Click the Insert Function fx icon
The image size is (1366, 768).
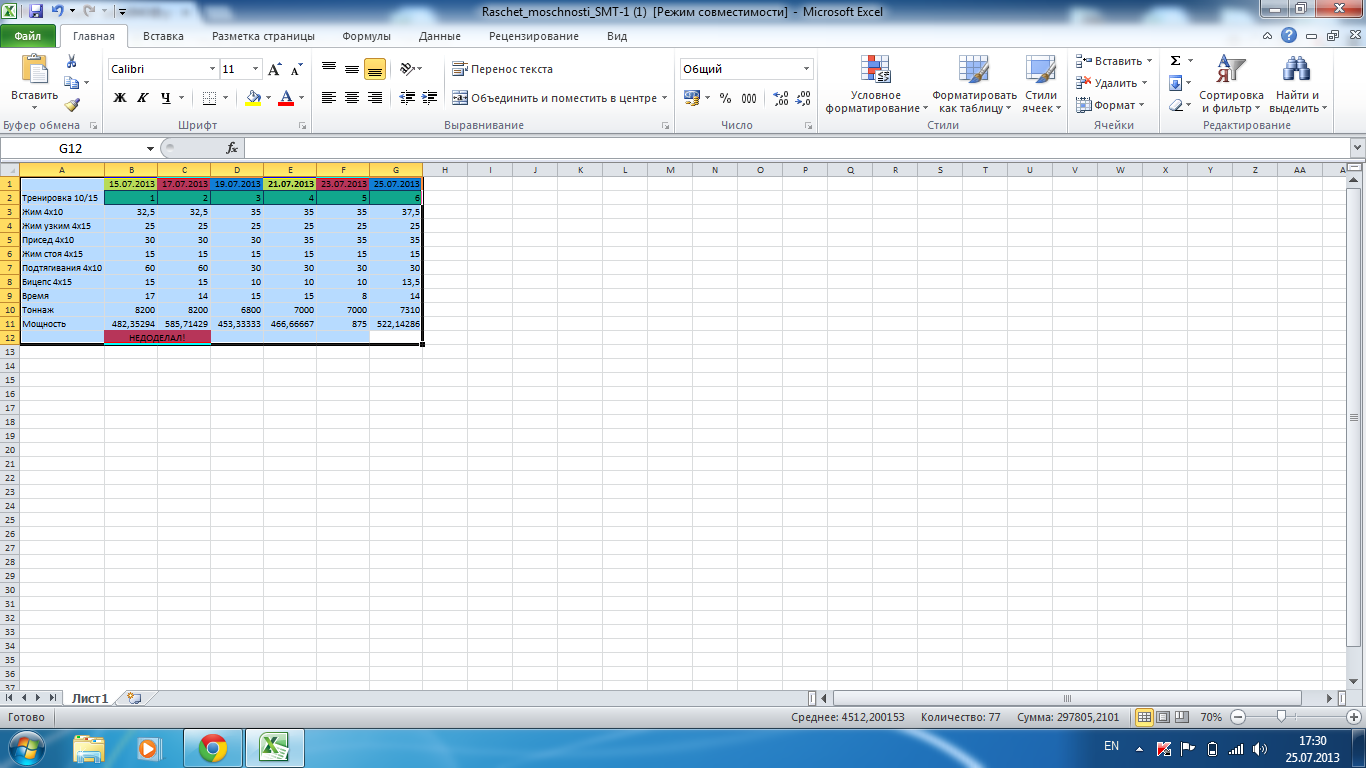[x=232, y=148]
